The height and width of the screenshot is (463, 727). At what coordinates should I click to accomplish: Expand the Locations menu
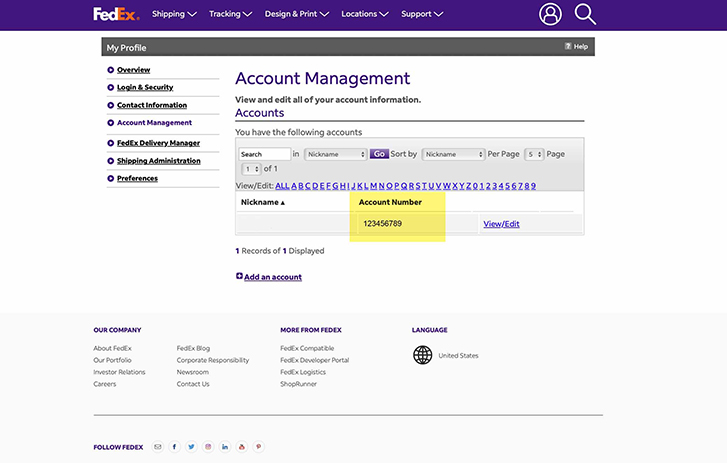pyautogui.click(x=365, y=14)
